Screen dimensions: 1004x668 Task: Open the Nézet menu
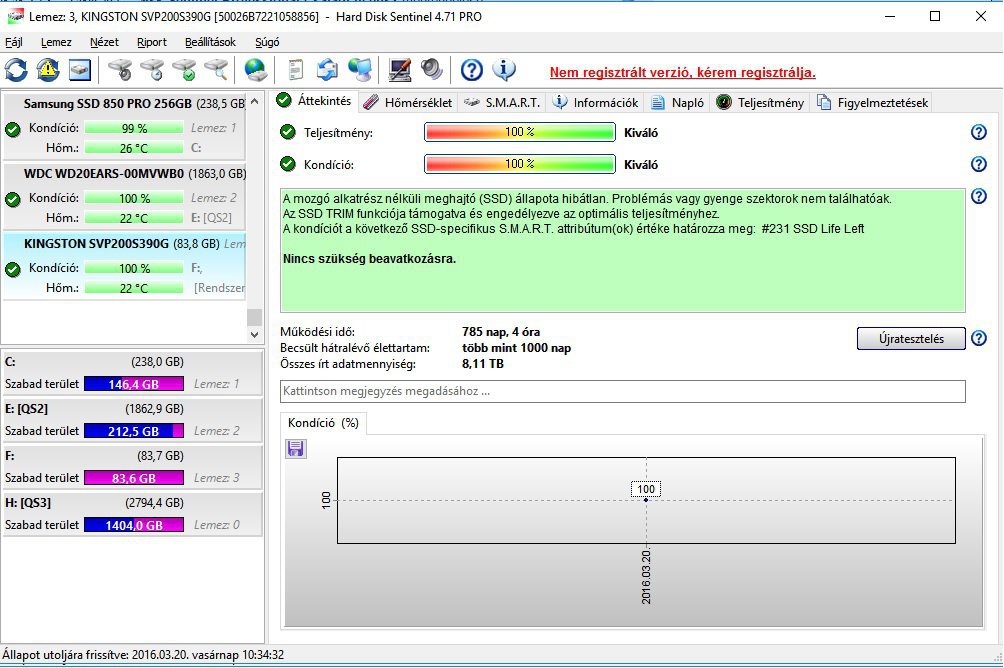104,42
